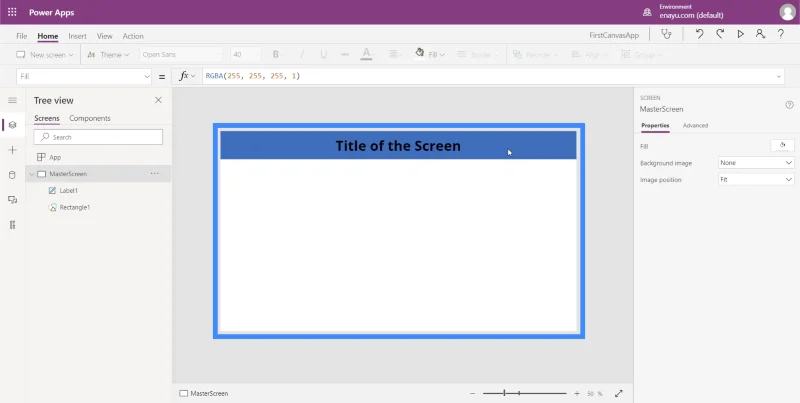Open the Open Sans font dropdown
Image resolution: width=800 pixels, height=403 pixels.
[x=181, y=55]
